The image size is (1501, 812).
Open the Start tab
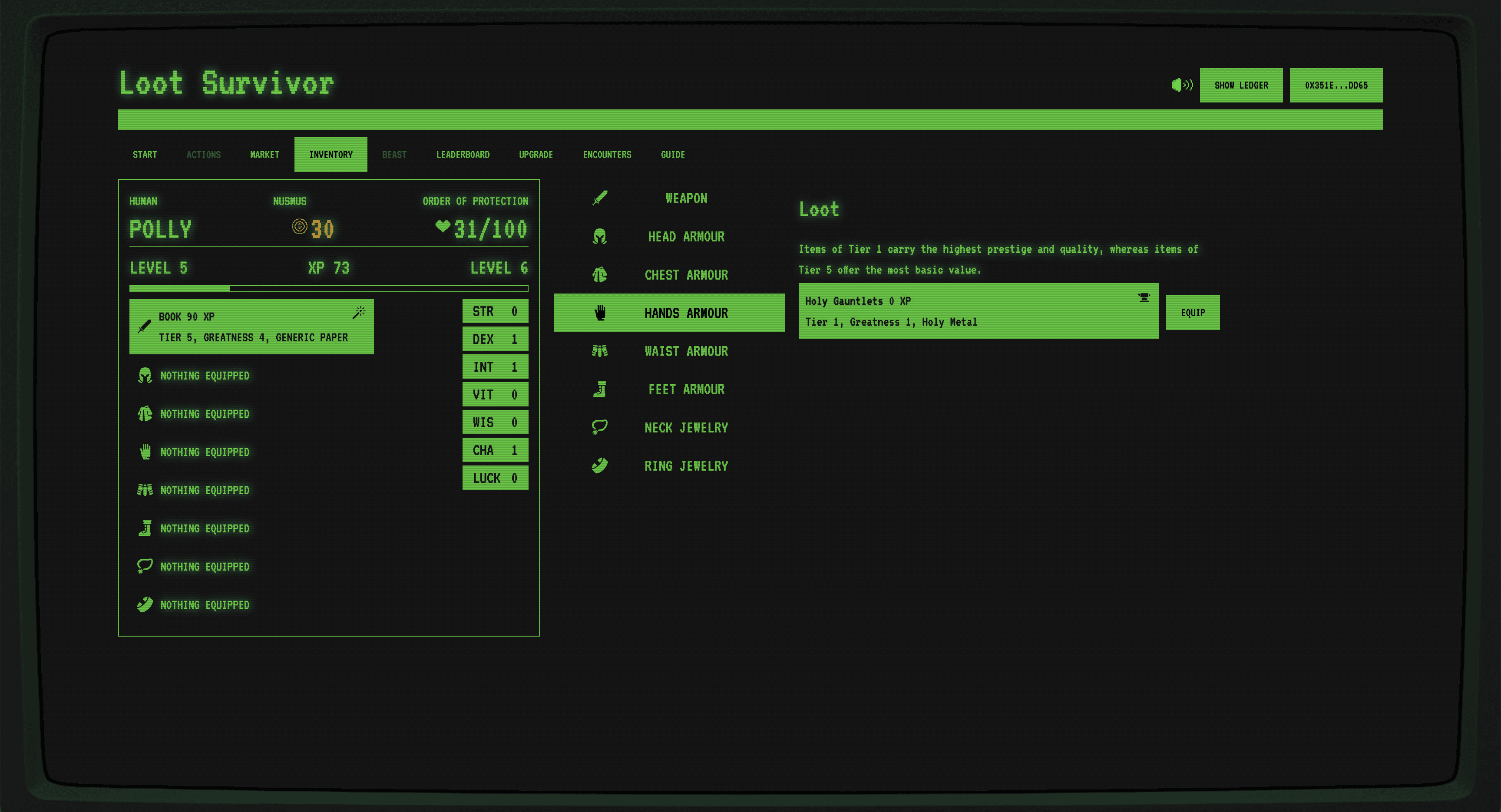coord(145,154)
